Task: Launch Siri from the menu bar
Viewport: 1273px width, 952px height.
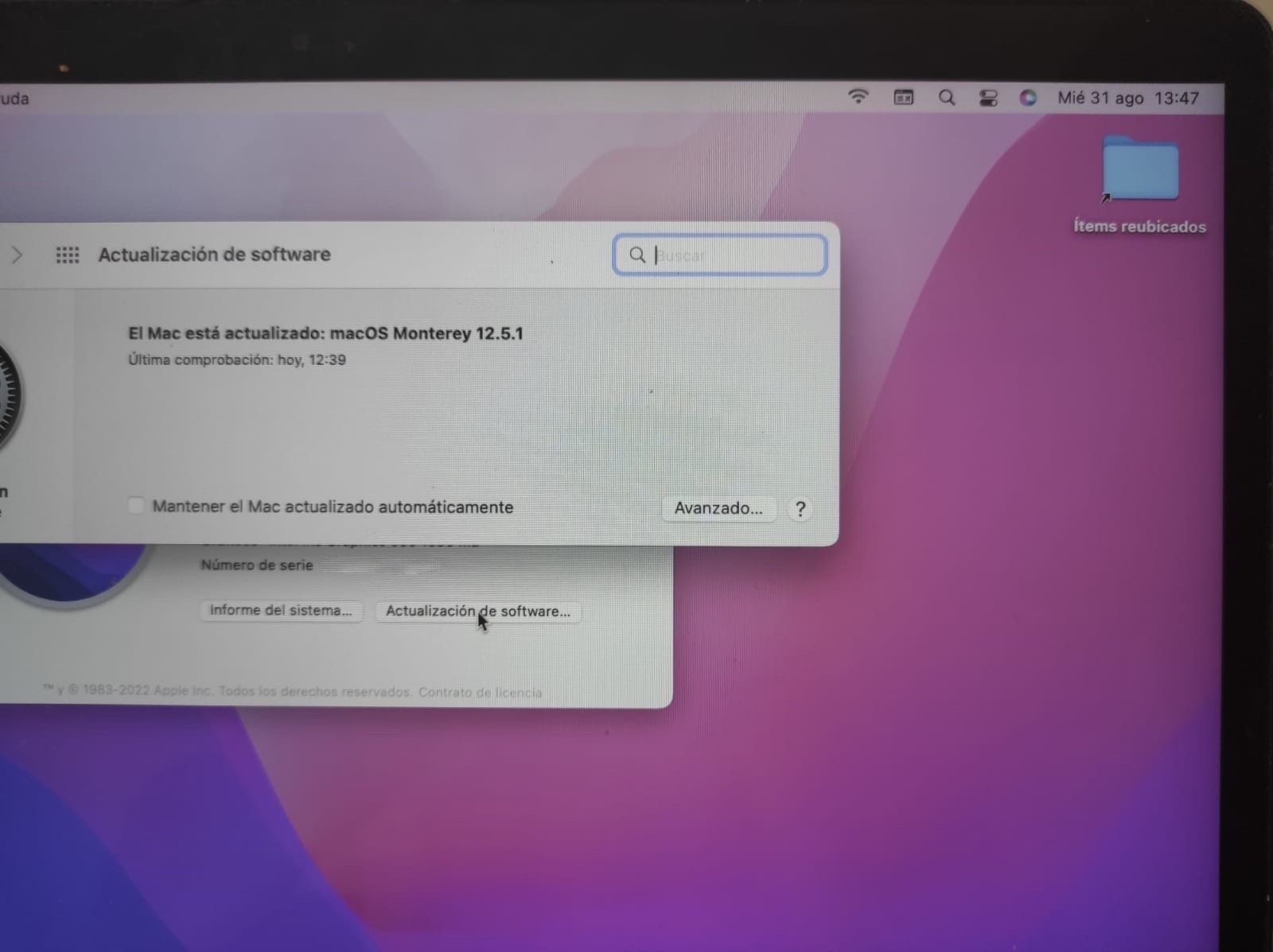Action: click(x=1028, y=99)
